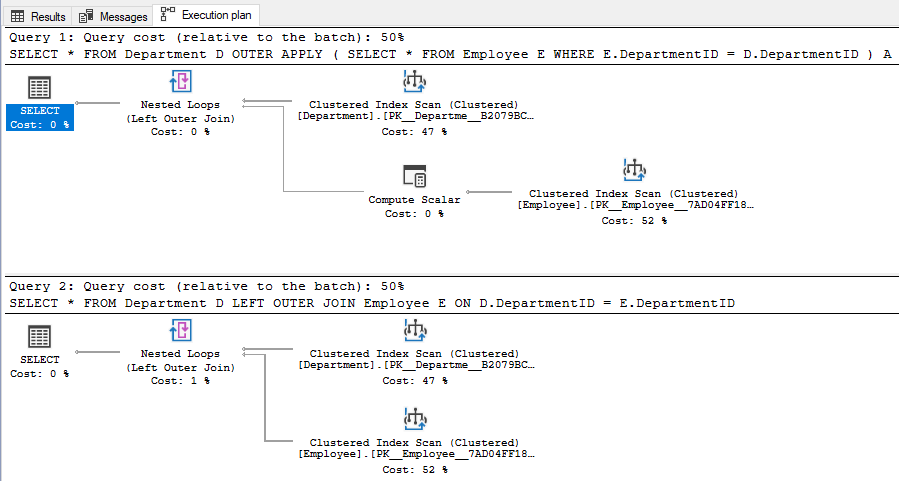The image size is (899, 481).
Task: Click the SELECT operator icon in Query 1
Action: click(40, 88)
